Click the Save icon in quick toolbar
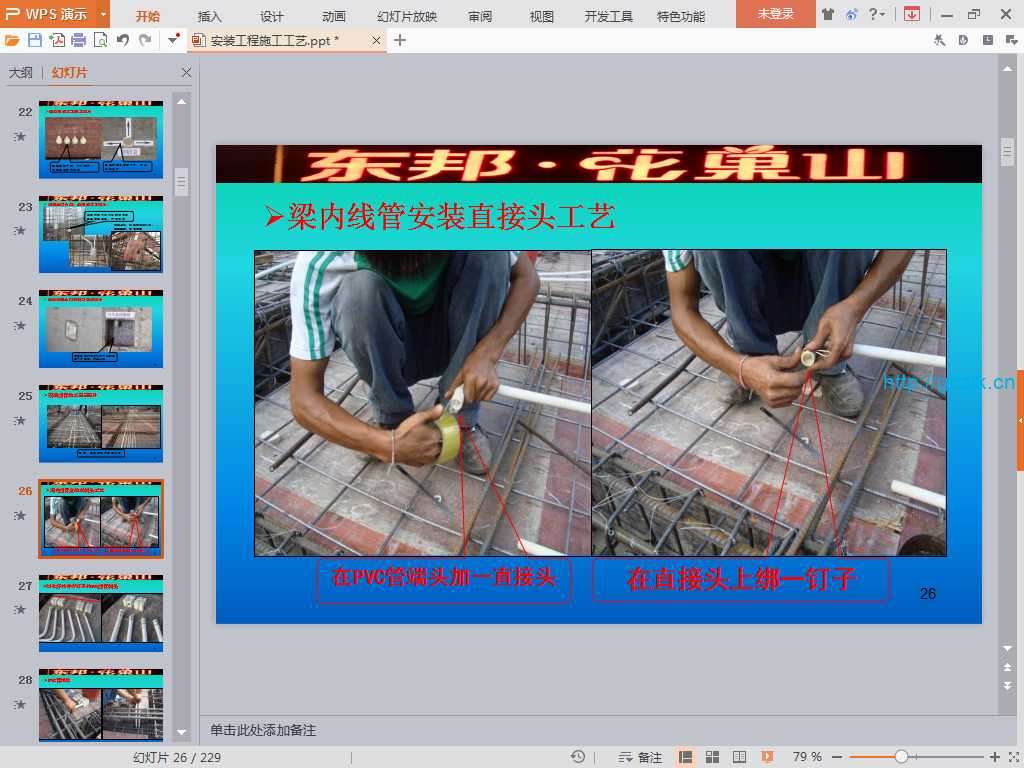This screenshot has width=1024, height=768. pyautogui.click(x=35, y=40)
